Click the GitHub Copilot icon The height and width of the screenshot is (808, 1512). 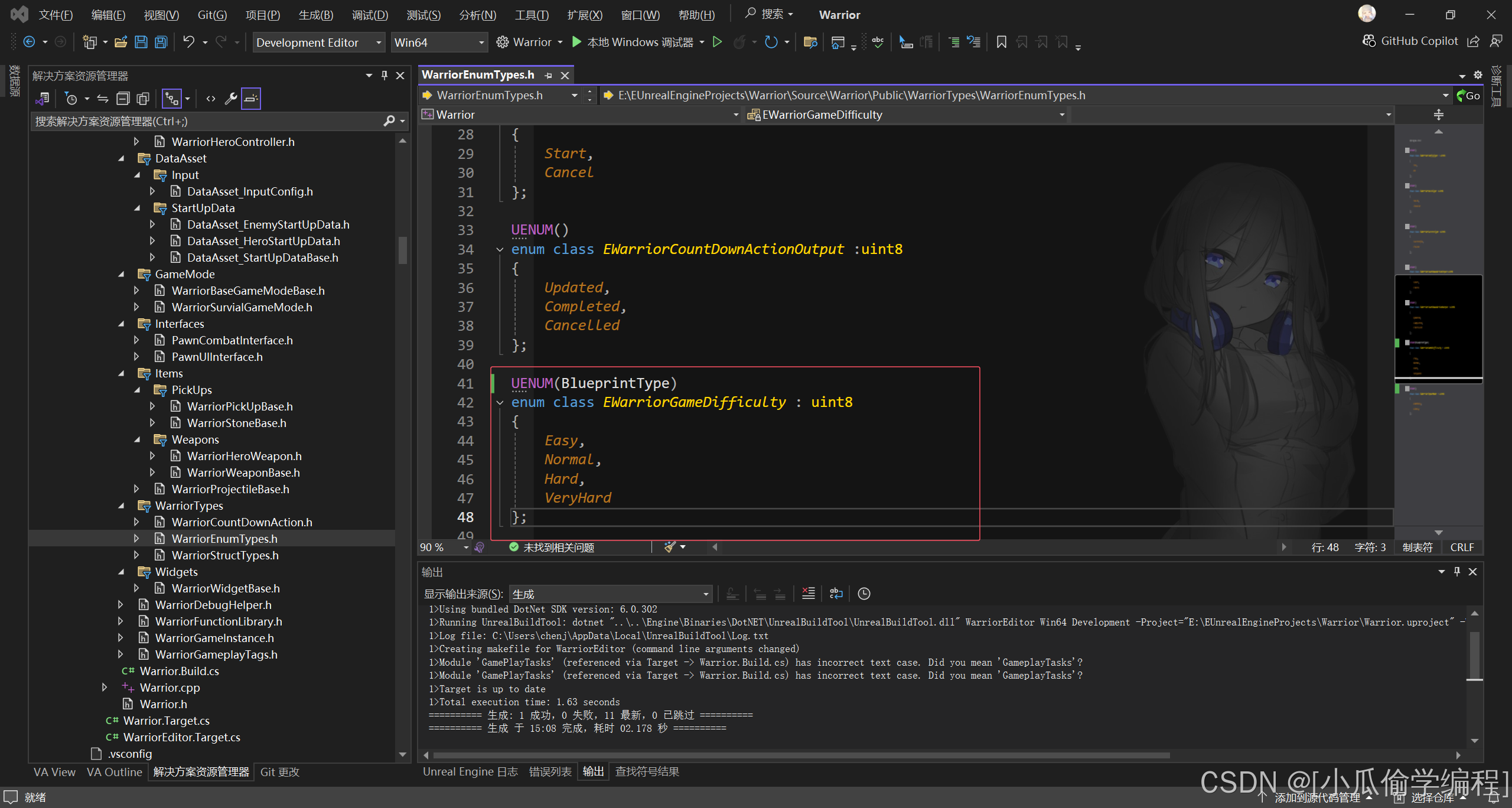tap(1369, 41)
